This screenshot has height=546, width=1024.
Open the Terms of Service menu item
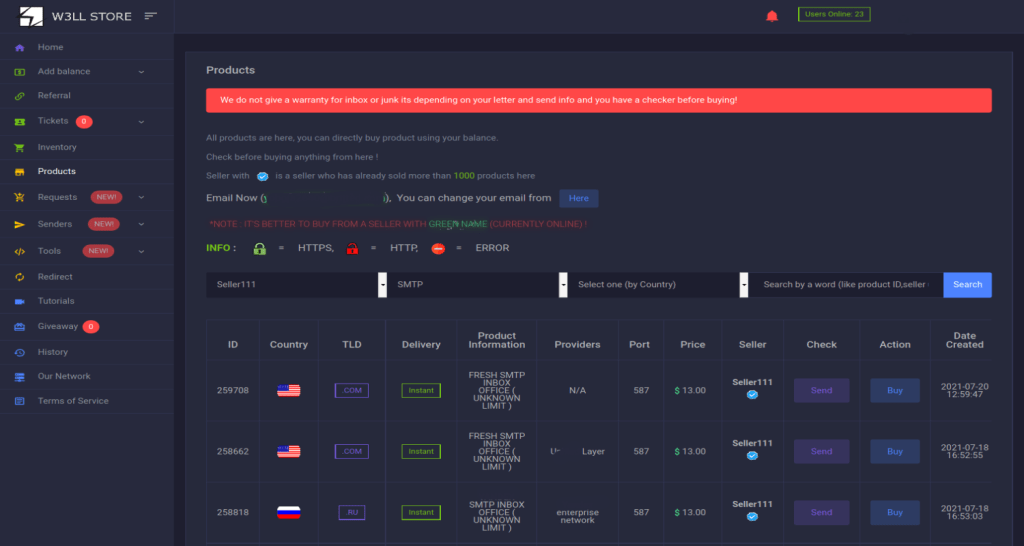73,401
